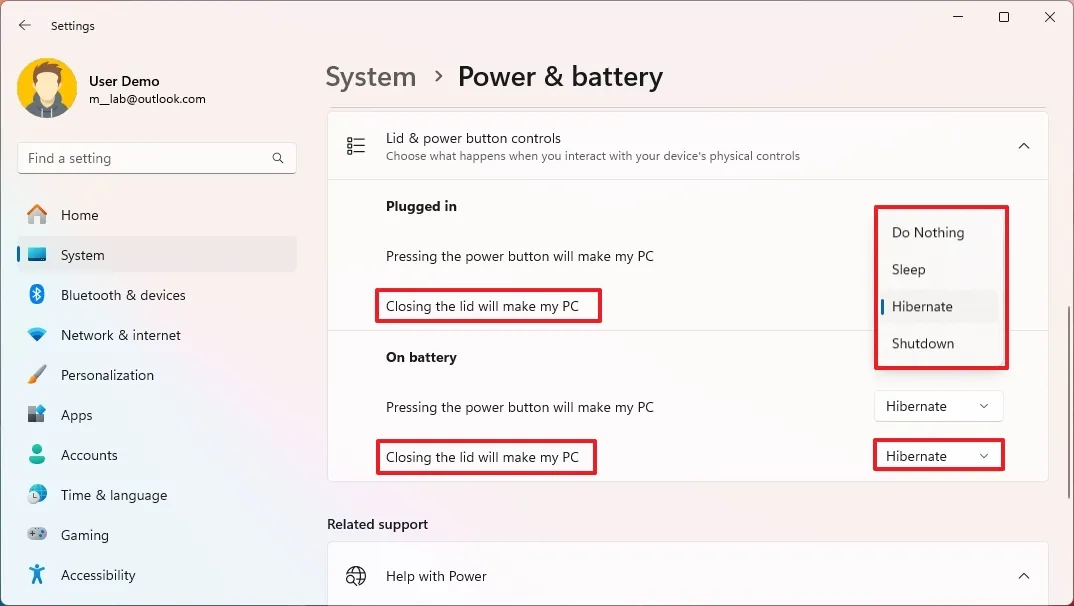Screen dimensions: 1074x606
Task: Choose Shutdown in the dropdown options
Action: point(922,343)
